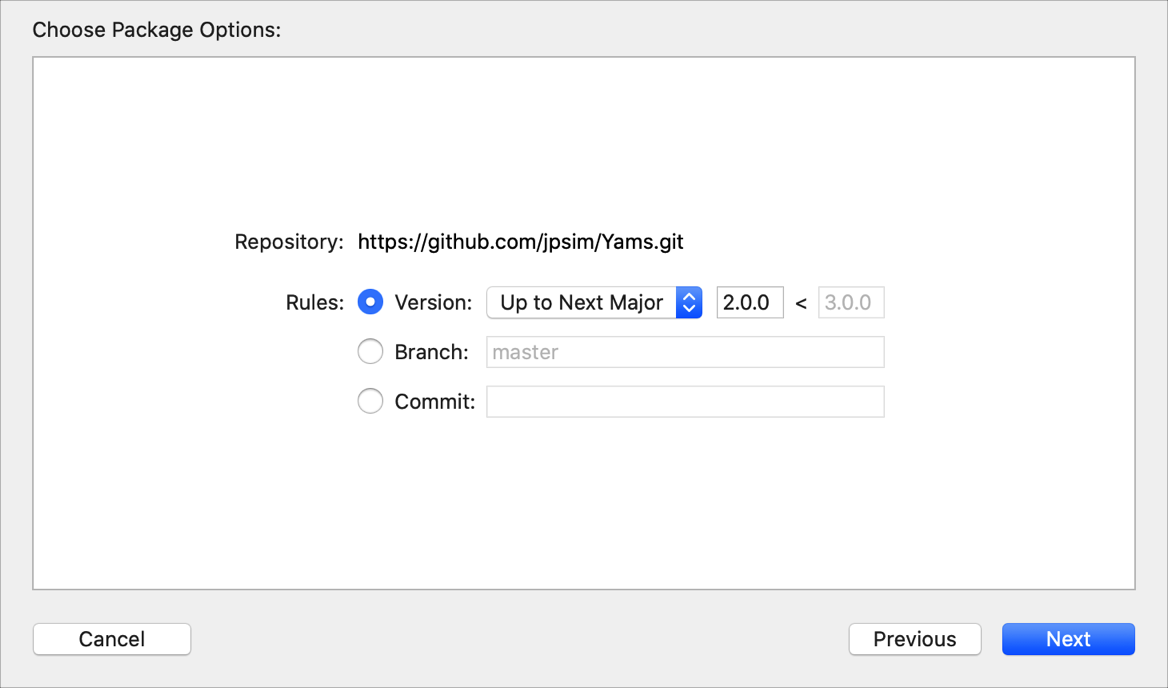
Task: Click the 2.0.0 minimum version field
Action: coord(750,302)
